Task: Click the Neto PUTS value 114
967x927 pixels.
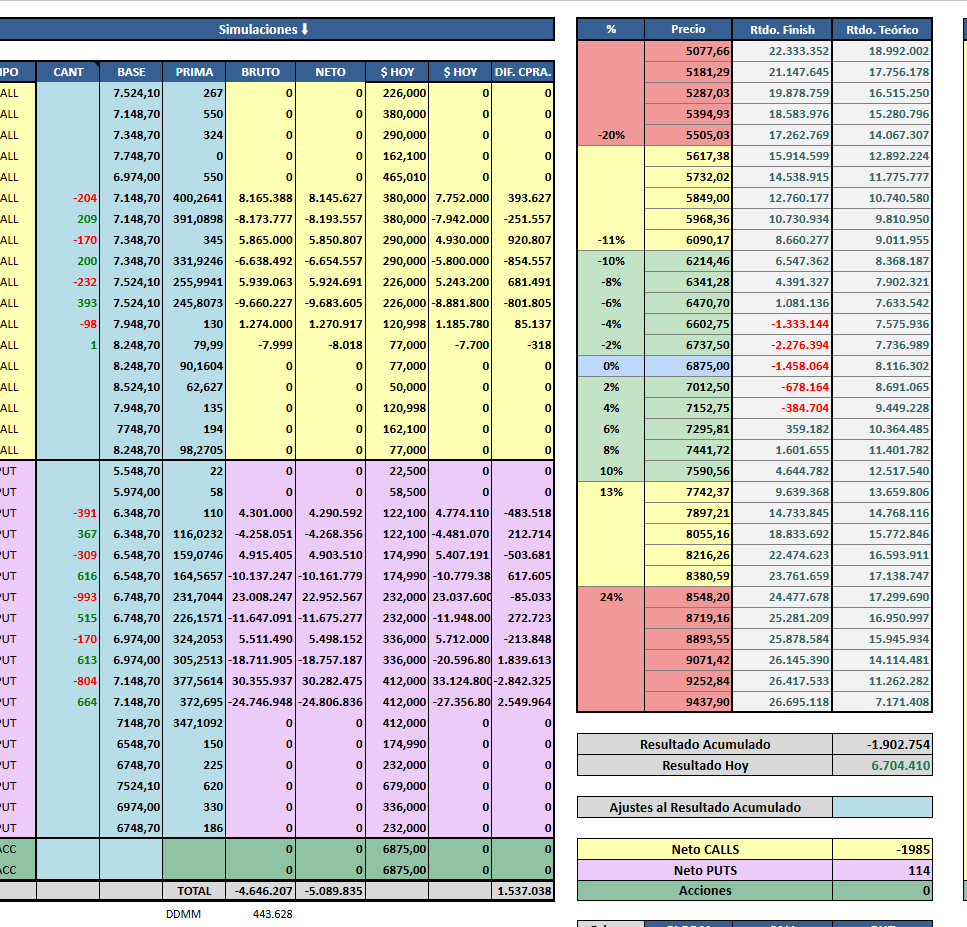Action: [882, 870]
